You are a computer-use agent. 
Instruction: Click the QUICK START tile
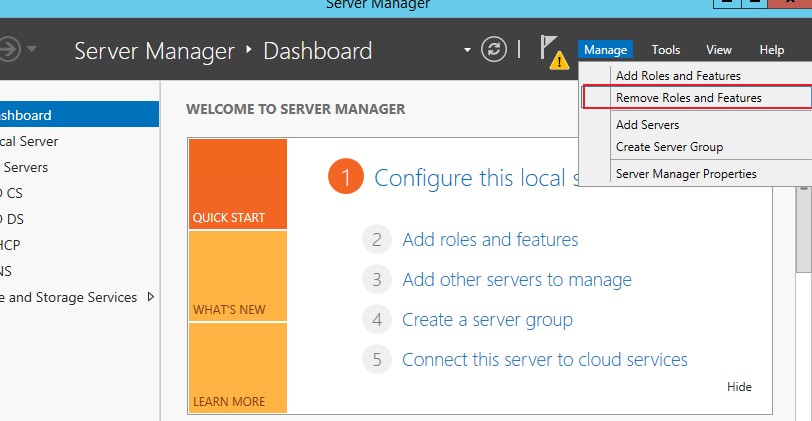pos(238,184)
